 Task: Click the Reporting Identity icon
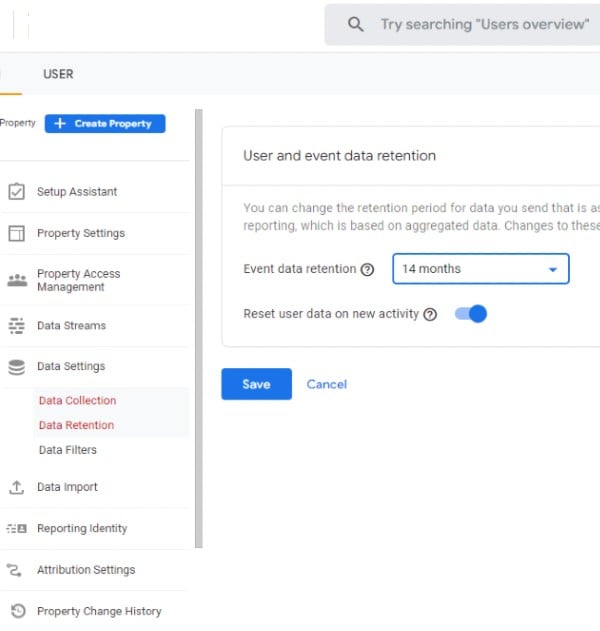coord(17,529)
